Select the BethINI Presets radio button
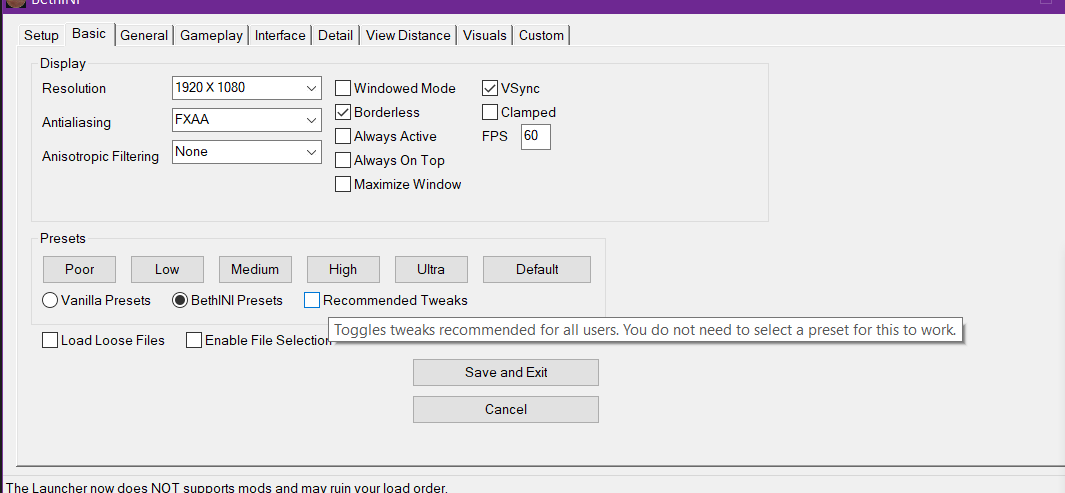The width and height of the screenshot is (1065, 493). pyautogui.click(x=180, y=300)
